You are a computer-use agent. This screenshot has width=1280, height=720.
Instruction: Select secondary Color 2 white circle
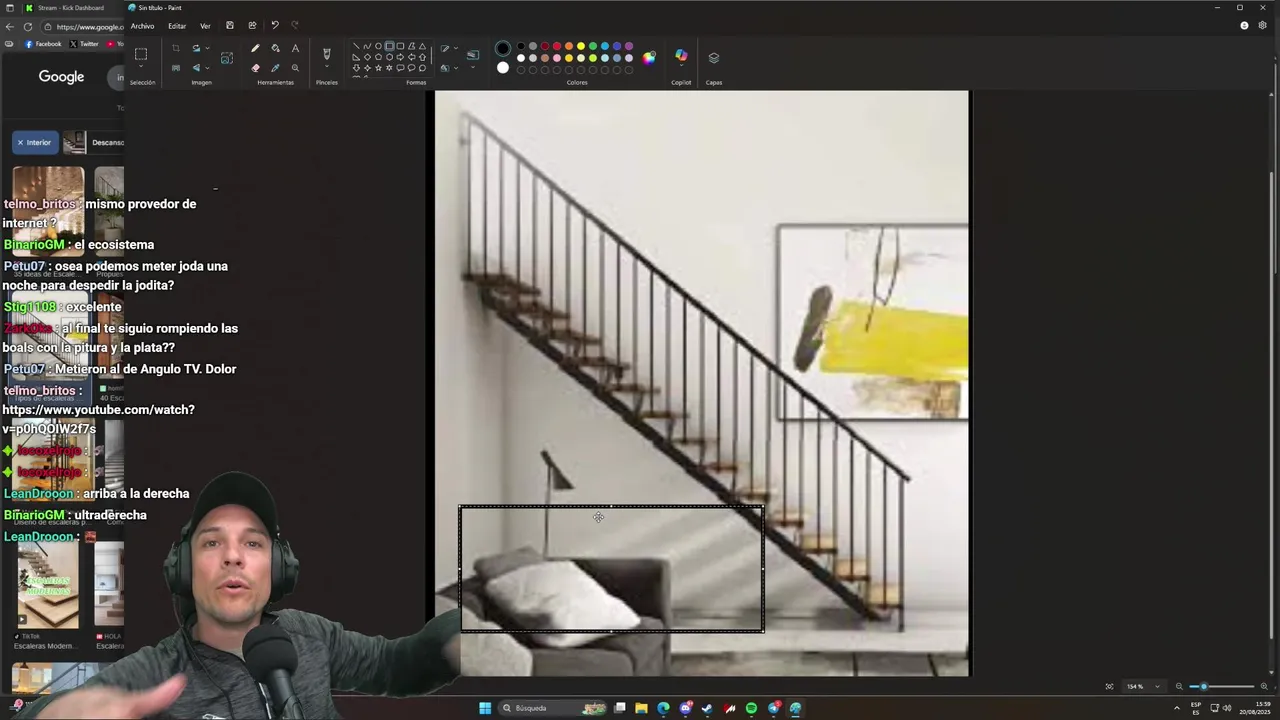(x=503, y=68)
